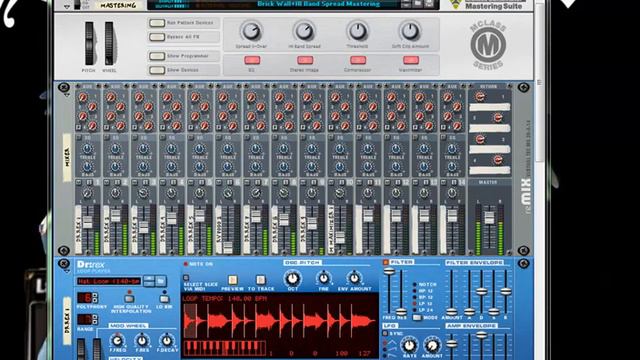The height and width of the screenshot is (360, 640).
Task: Toggle the red Maximizer button
Action: click(411, 60)
